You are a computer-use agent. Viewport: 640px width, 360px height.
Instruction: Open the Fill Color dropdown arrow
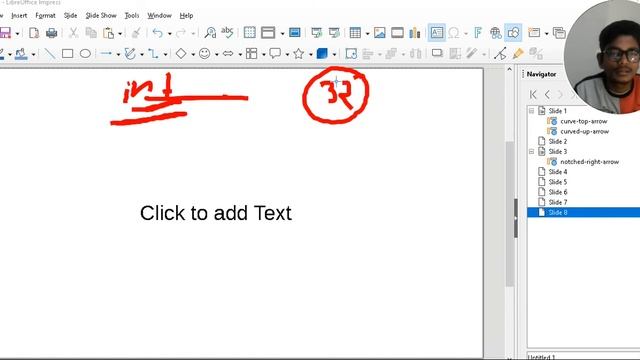pyautogui.click(x=33, y=54)
